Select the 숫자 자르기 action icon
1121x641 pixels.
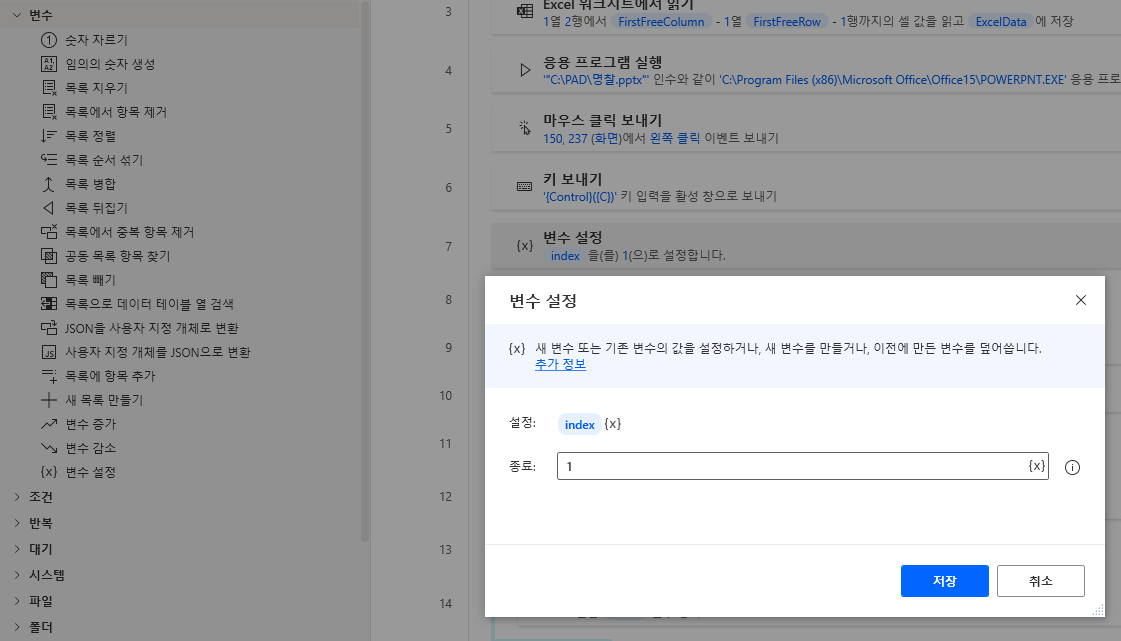click(49, 40)
